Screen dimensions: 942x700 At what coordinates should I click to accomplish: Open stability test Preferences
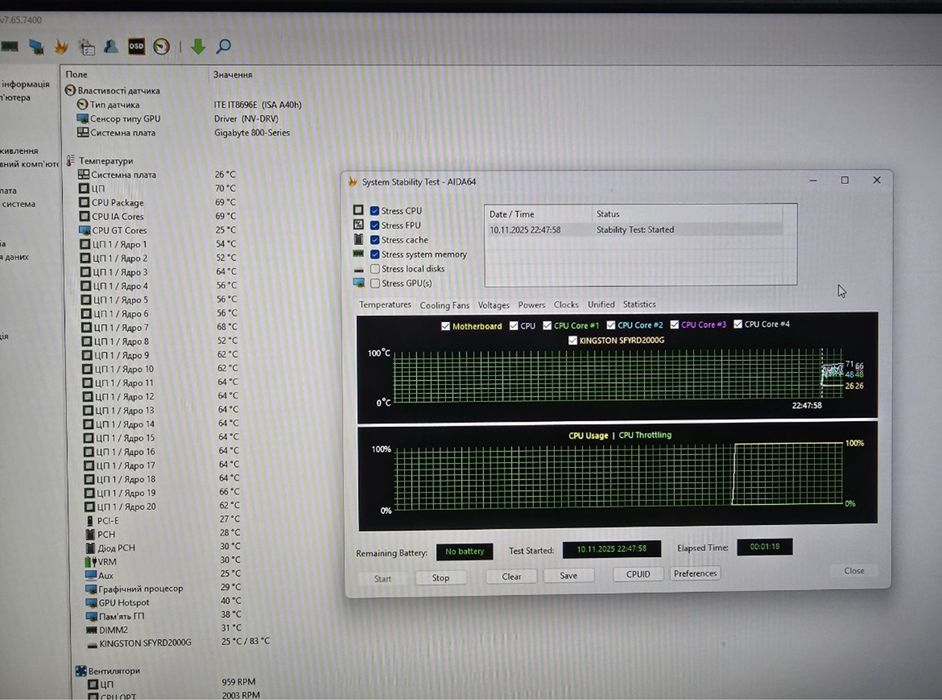(695, 573)
